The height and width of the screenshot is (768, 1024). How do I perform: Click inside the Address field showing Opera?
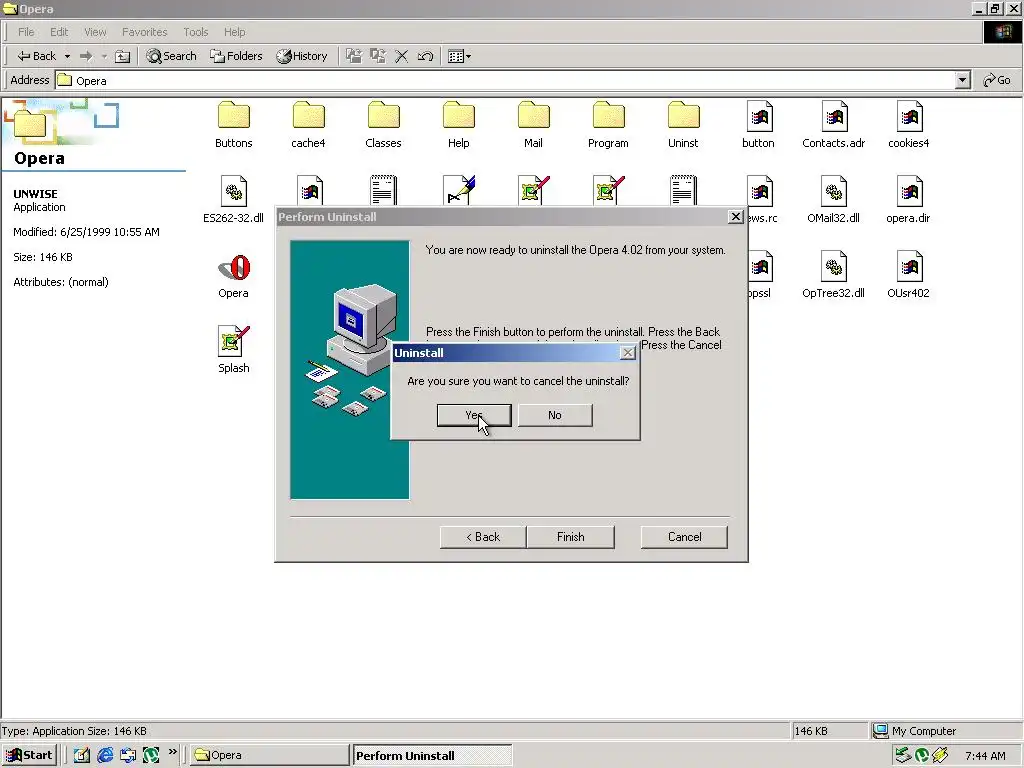(504, 80)
